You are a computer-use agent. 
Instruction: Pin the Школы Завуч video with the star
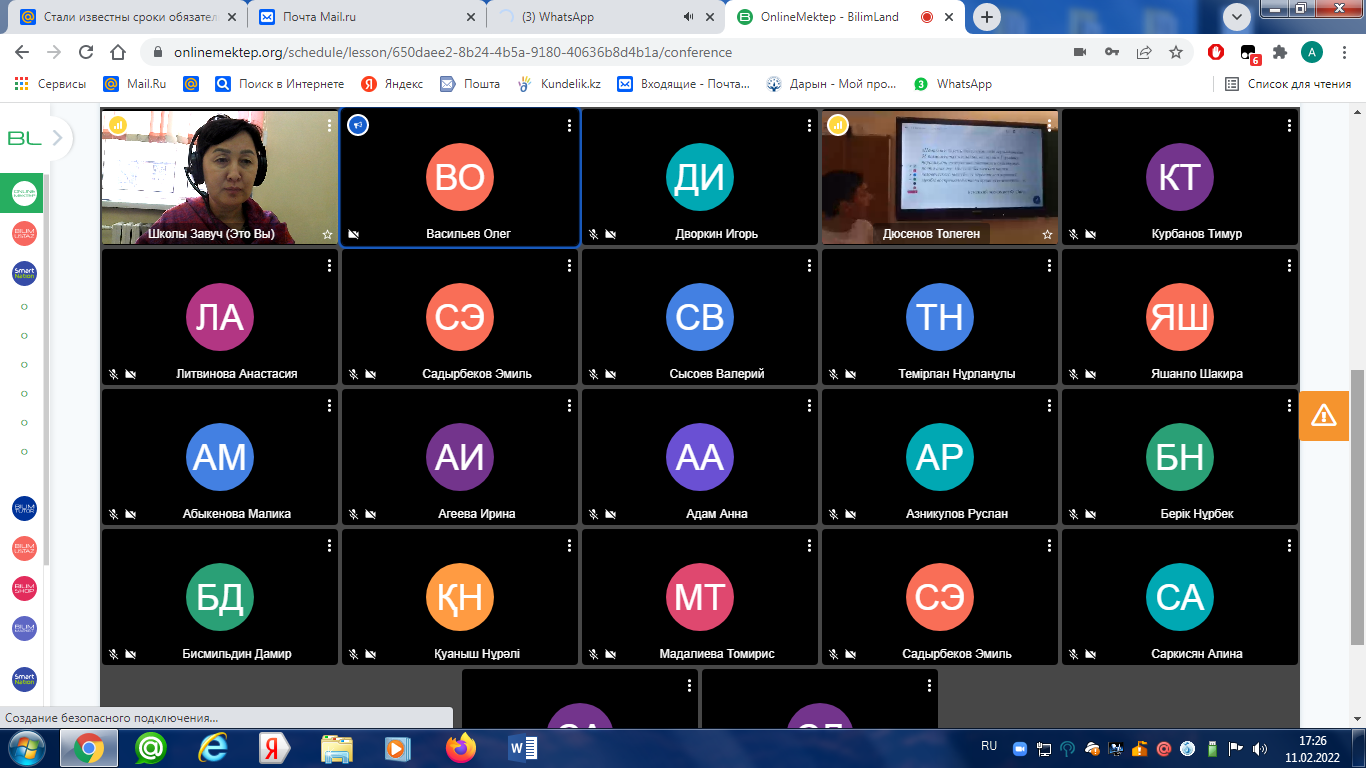pyautogui.click(x=327, y=234)
